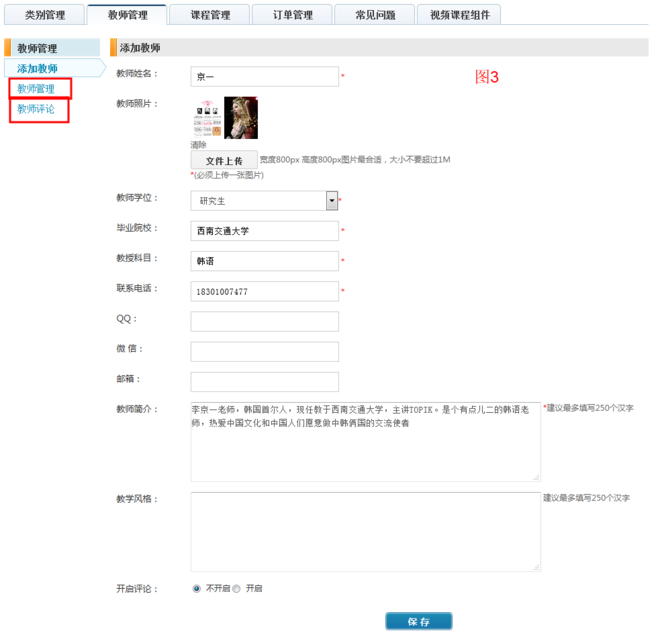Select 添加教师 in the sidebar menu
The image size is (660, 633).
pos(37,68)
